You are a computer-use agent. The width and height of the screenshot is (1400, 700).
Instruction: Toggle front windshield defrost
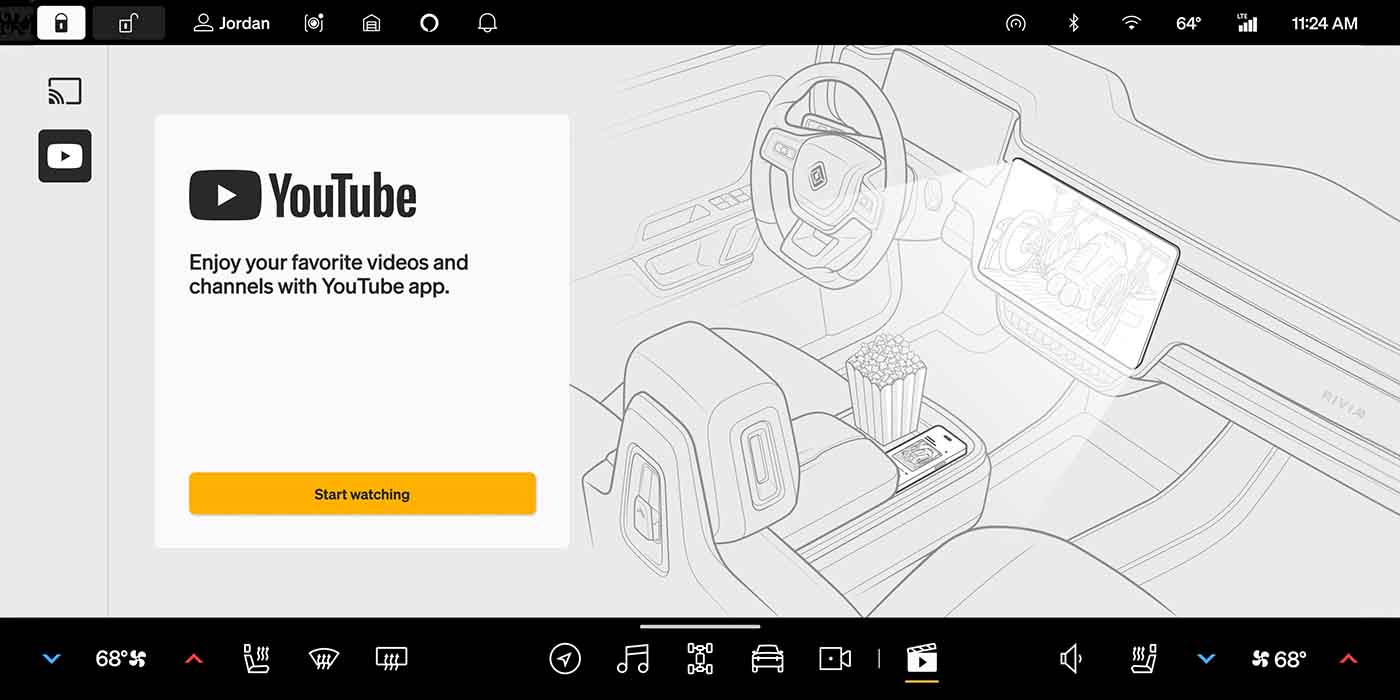323,659
